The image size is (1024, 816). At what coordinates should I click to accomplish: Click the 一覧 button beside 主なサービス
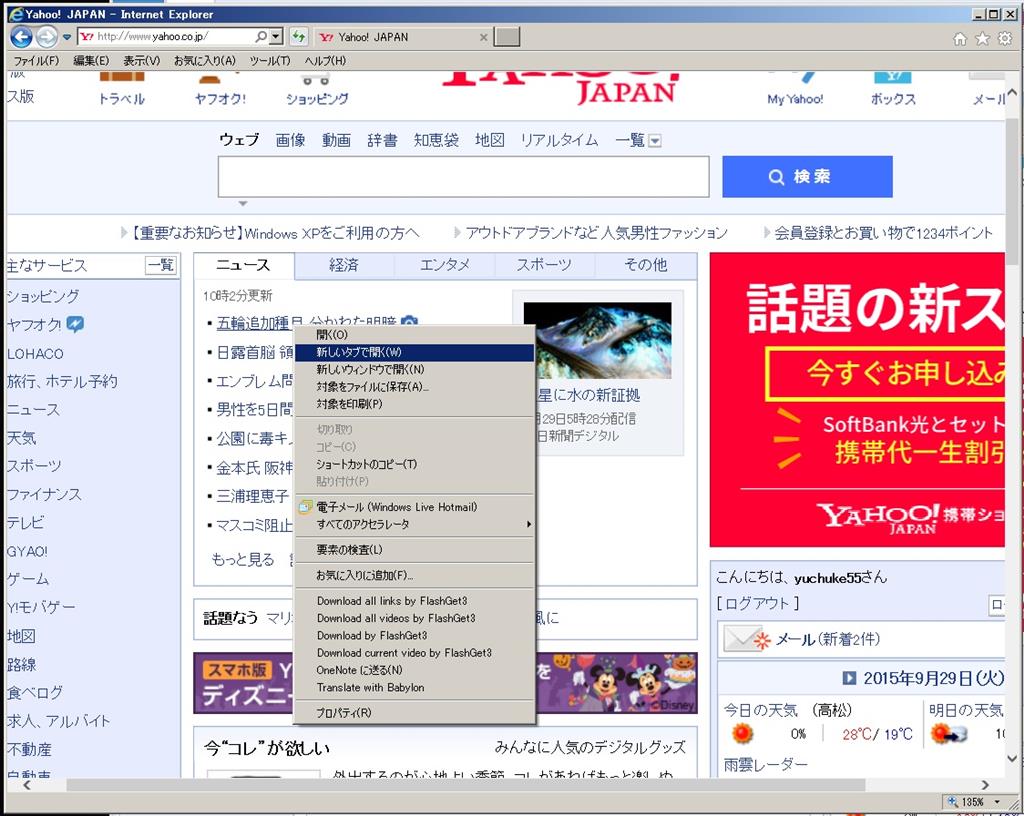161,265
